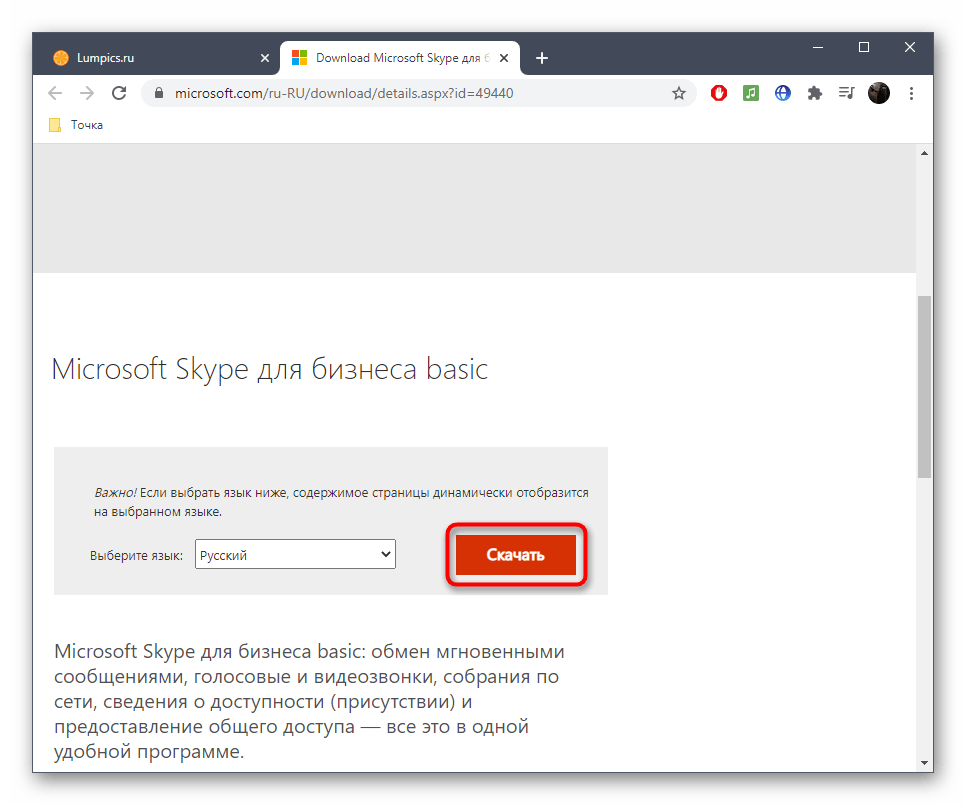Click the green music note extension icon
The image size is (966, 805).
751,93
